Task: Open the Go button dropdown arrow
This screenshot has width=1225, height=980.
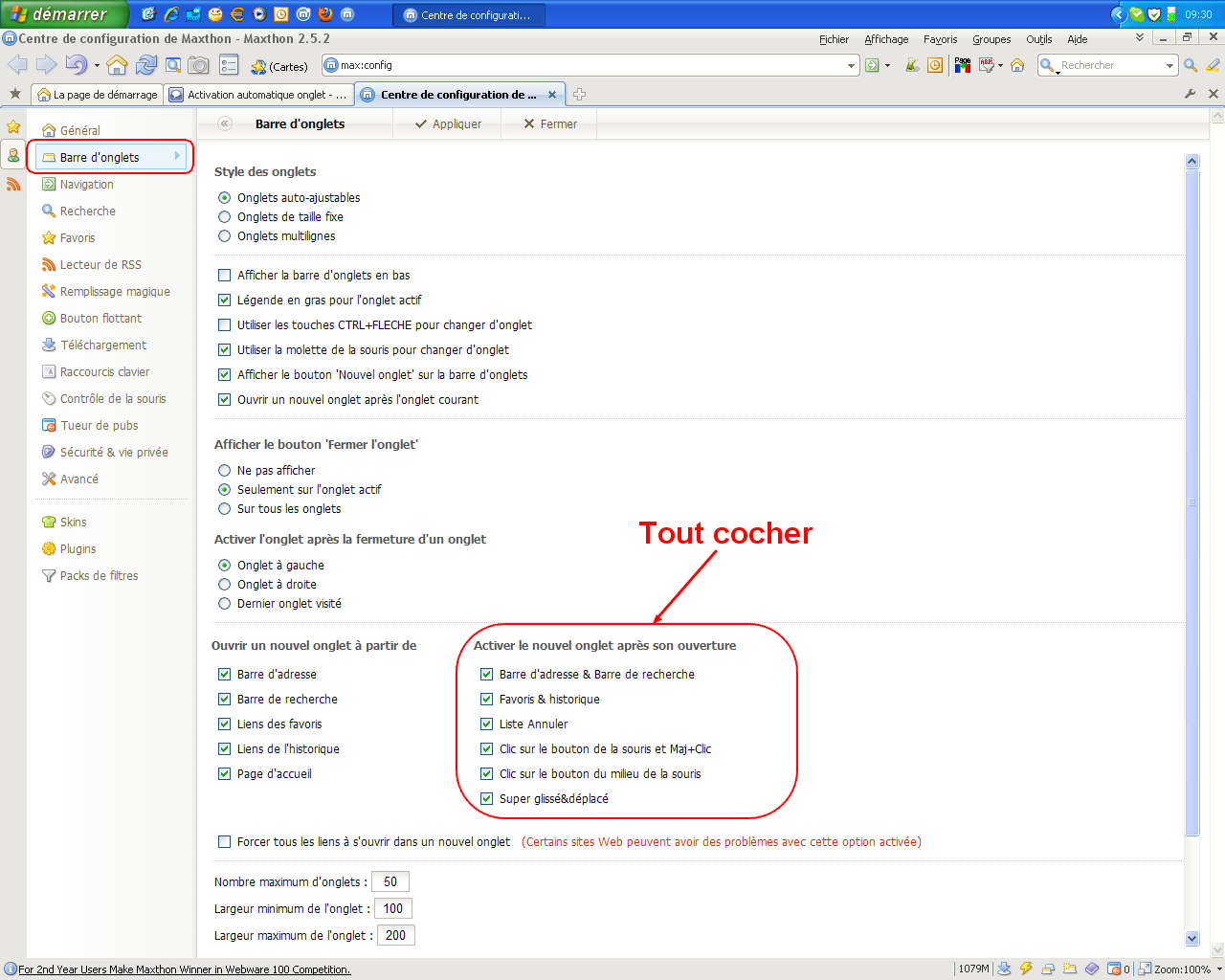Action: (x=888, y=66)
